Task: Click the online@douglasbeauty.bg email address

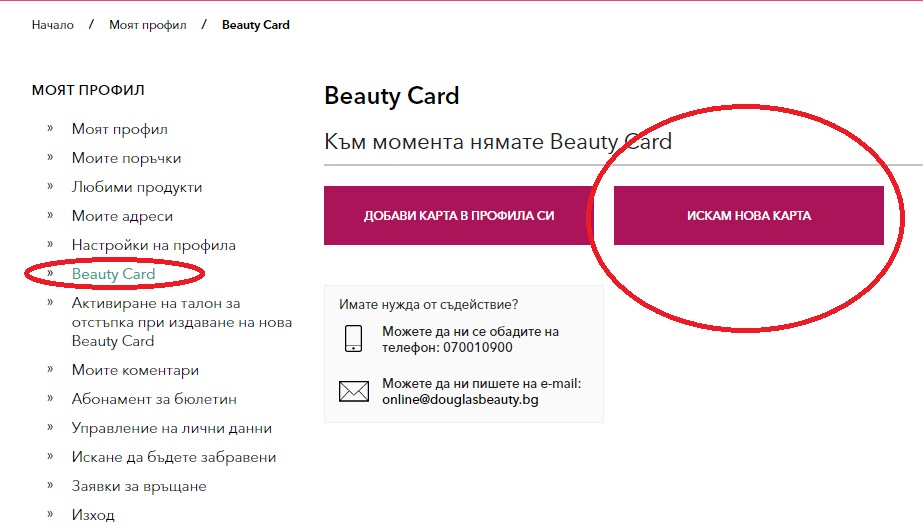Action: (x=460, y=399)
